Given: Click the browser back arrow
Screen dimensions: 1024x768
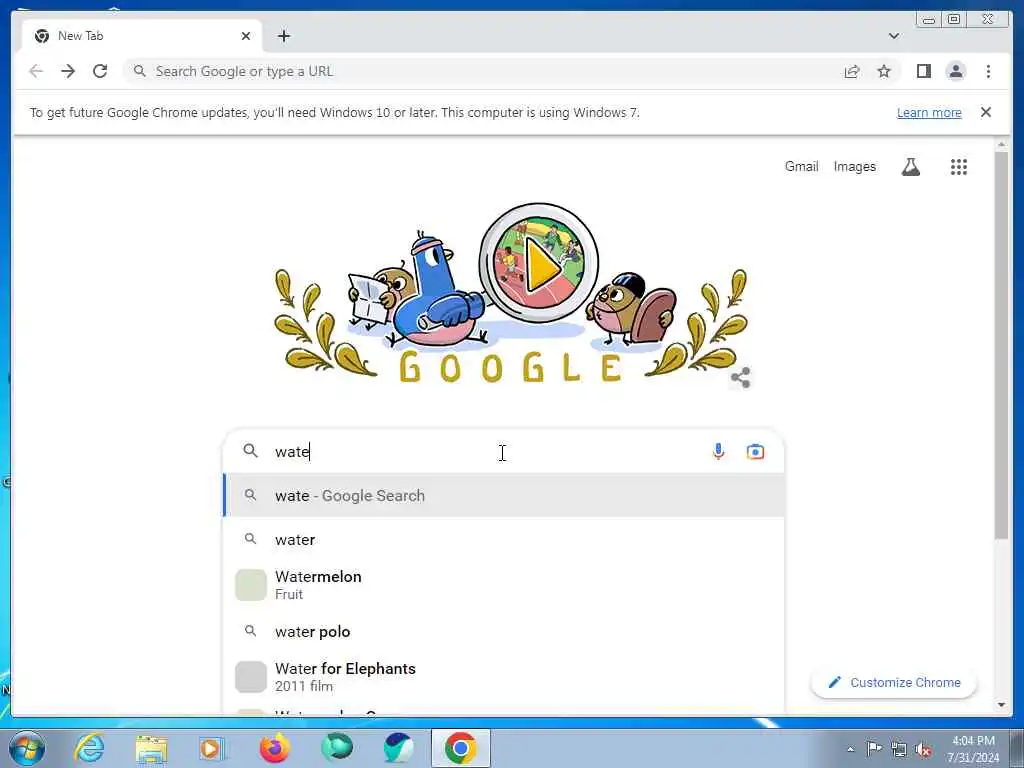Looking at the screenshot, I should pos(36,71).
